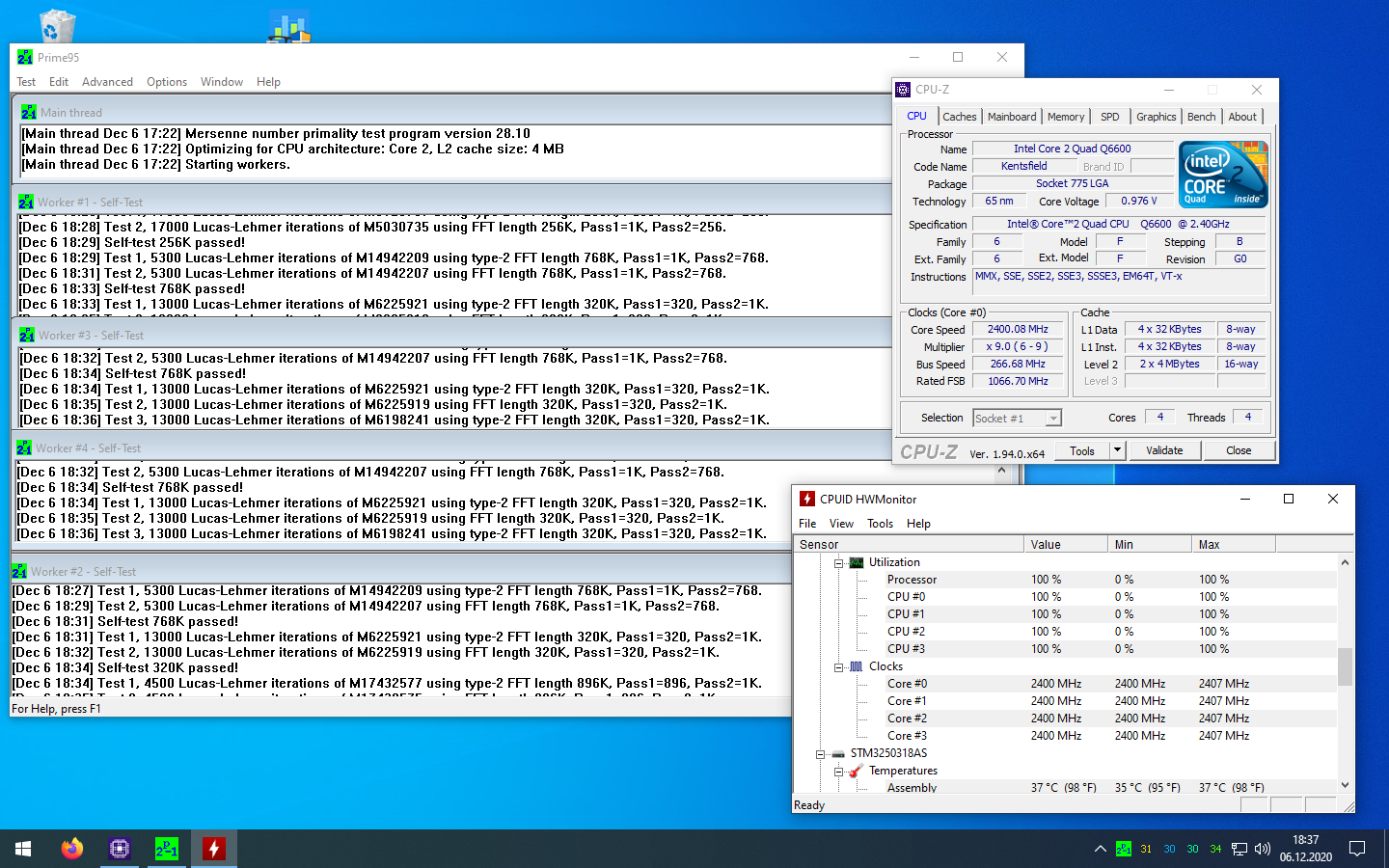This screenshot has height=868, width=1389.
Task: Switch to the Graphics tab in CPU-Z
Action: [x=1156, y=117]
